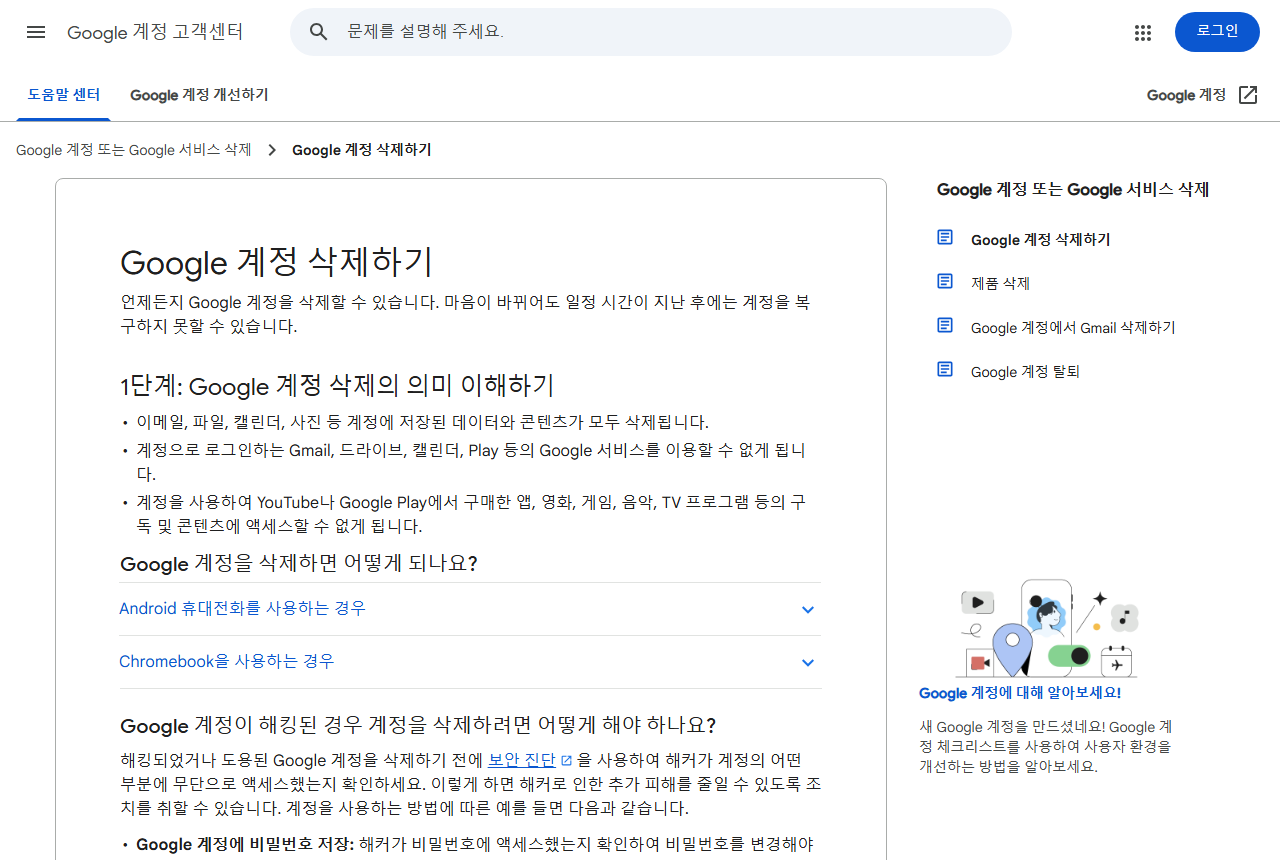Switch to the 도움말 센터 tab
1280x860 pixels.
tap(64, 95)
